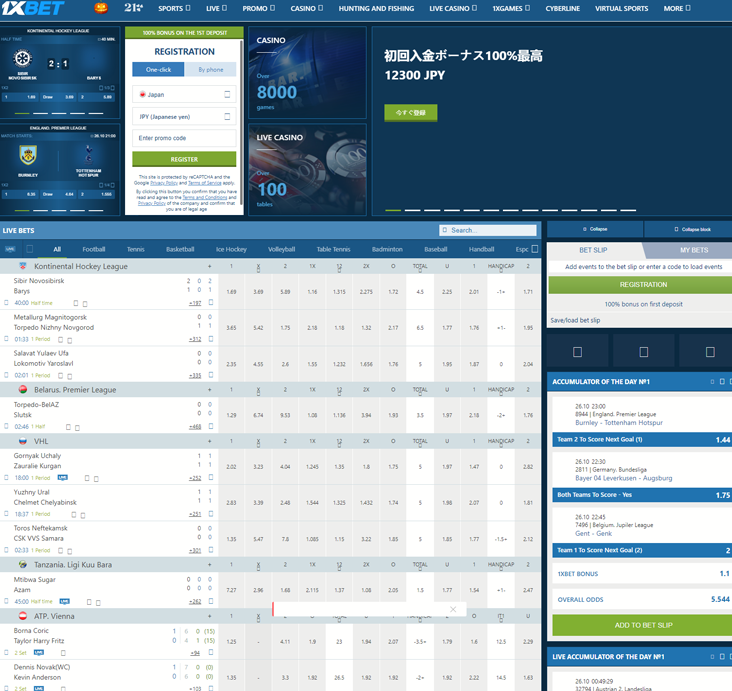Image resolution: width=732 pixels, height=691 pixels.
Task: Click the Tanzania Ligi Kuu Bara league icon
Action: coord(22,564)
